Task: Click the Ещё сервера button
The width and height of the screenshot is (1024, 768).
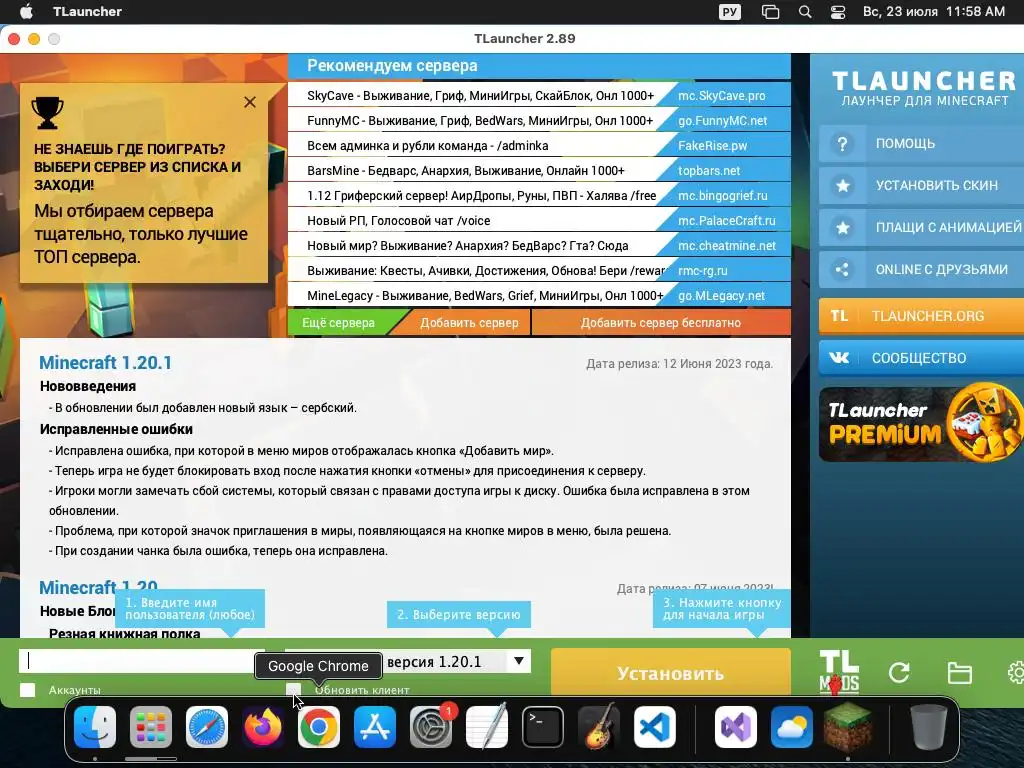Action: click(338, 323)
